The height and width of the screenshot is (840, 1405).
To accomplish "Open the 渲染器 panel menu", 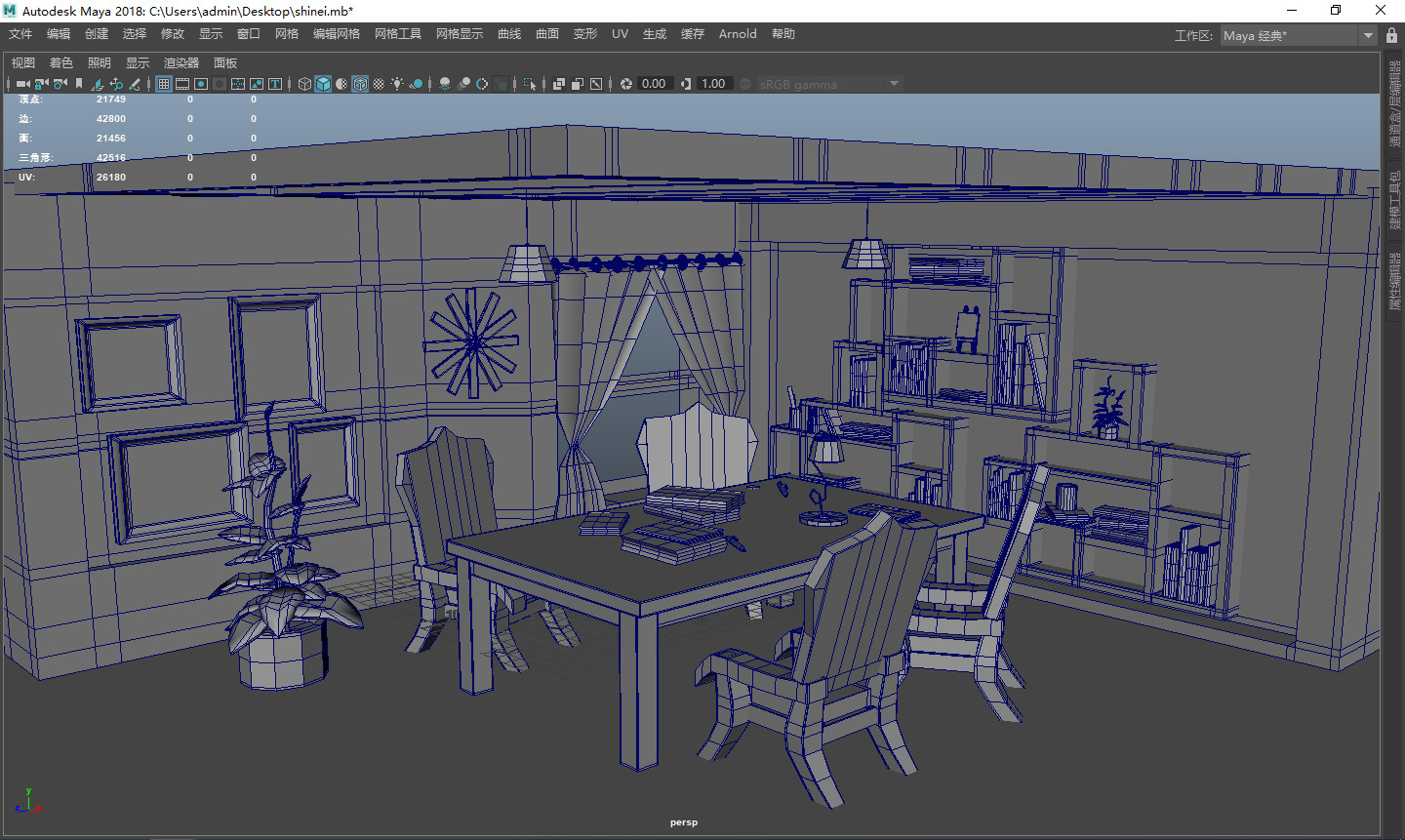I will (x=181, y=62).
